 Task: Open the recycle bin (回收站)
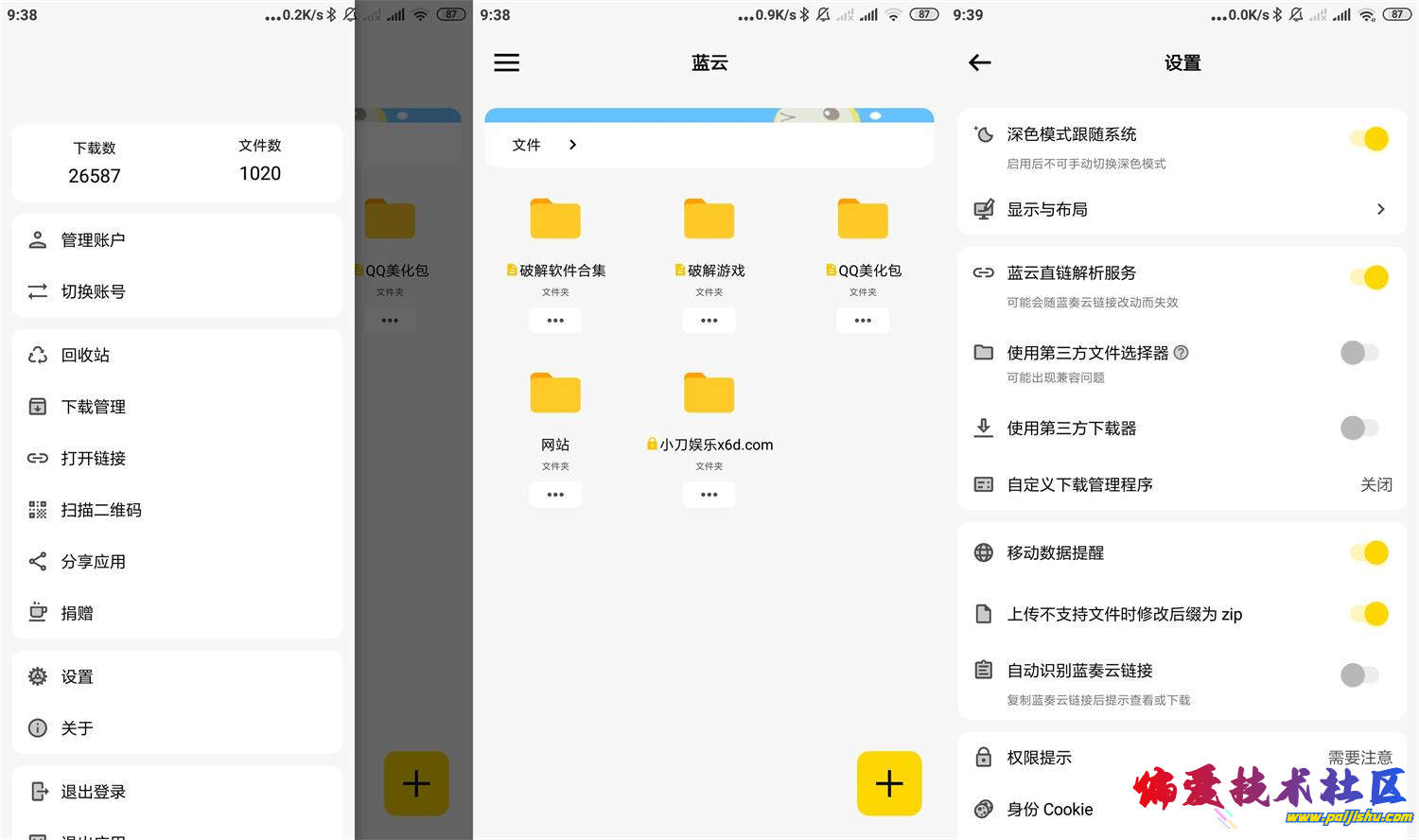click(x=85, y=355)
